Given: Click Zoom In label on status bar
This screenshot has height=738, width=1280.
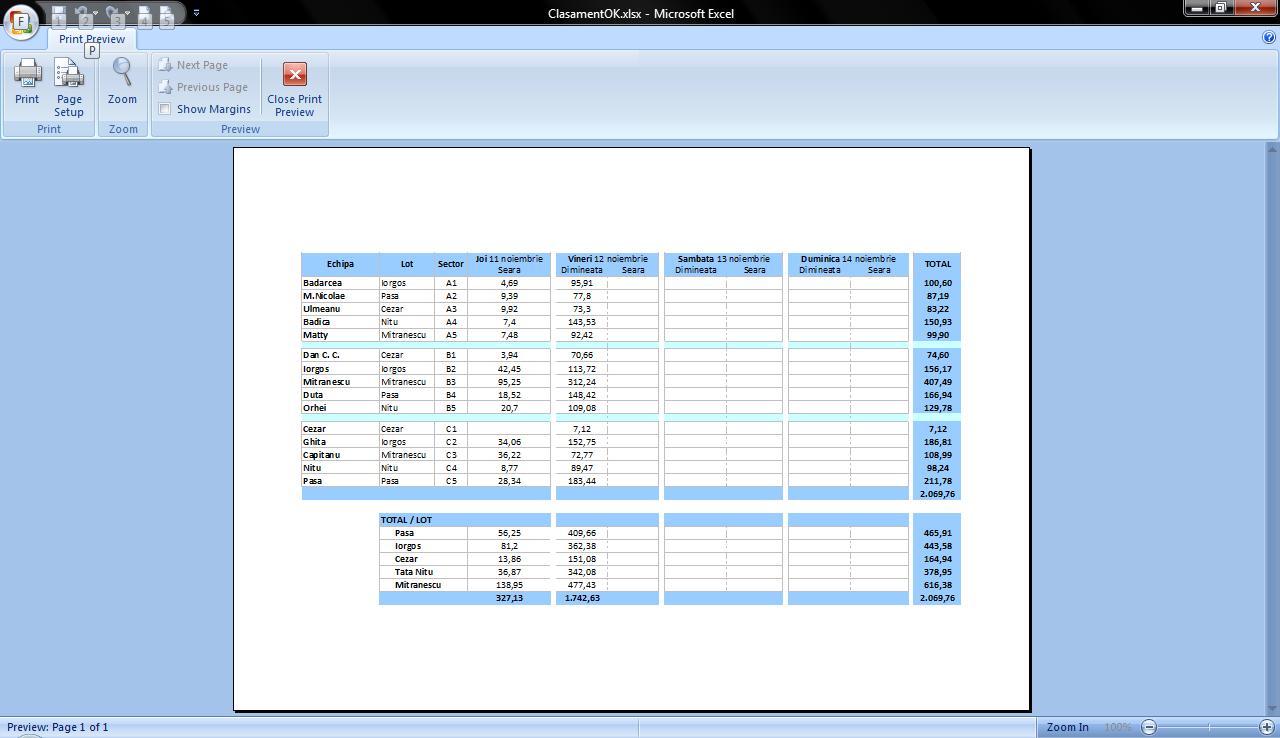Looking at the screenshot, I should click(x=1067, y=727).
